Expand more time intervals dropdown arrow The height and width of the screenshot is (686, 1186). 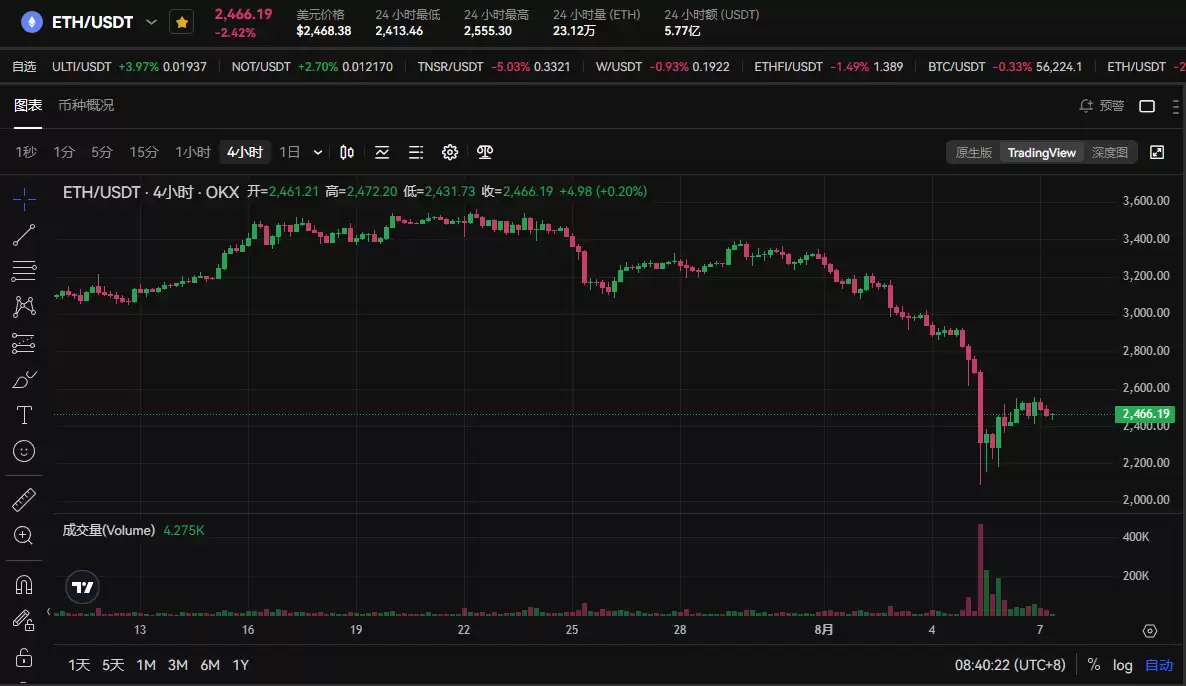tap(318, 153)
